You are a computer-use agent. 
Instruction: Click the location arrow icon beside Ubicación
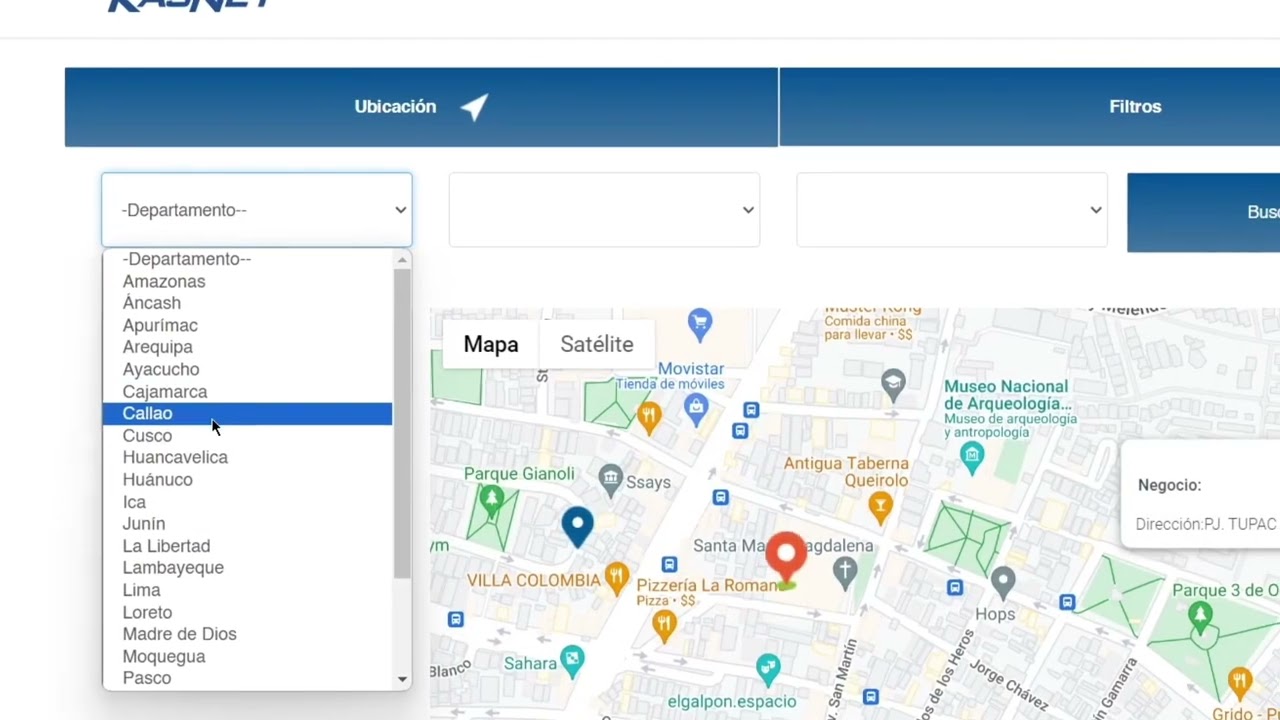pos(474,107)
